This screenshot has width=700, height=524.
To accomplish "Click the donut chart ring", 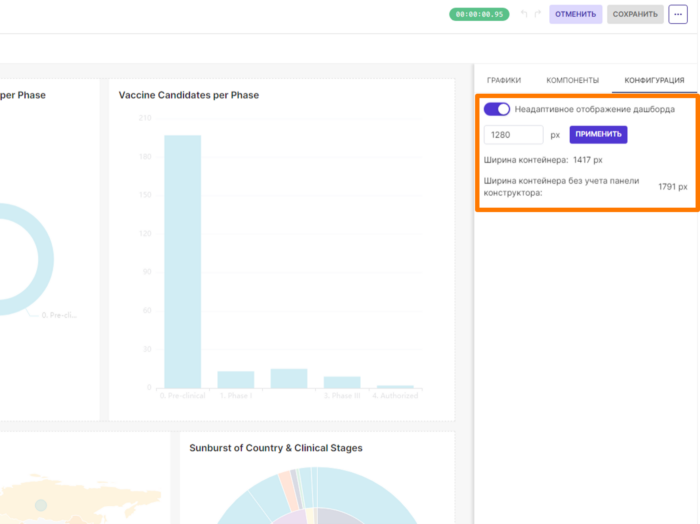I will tap(45, 259).
